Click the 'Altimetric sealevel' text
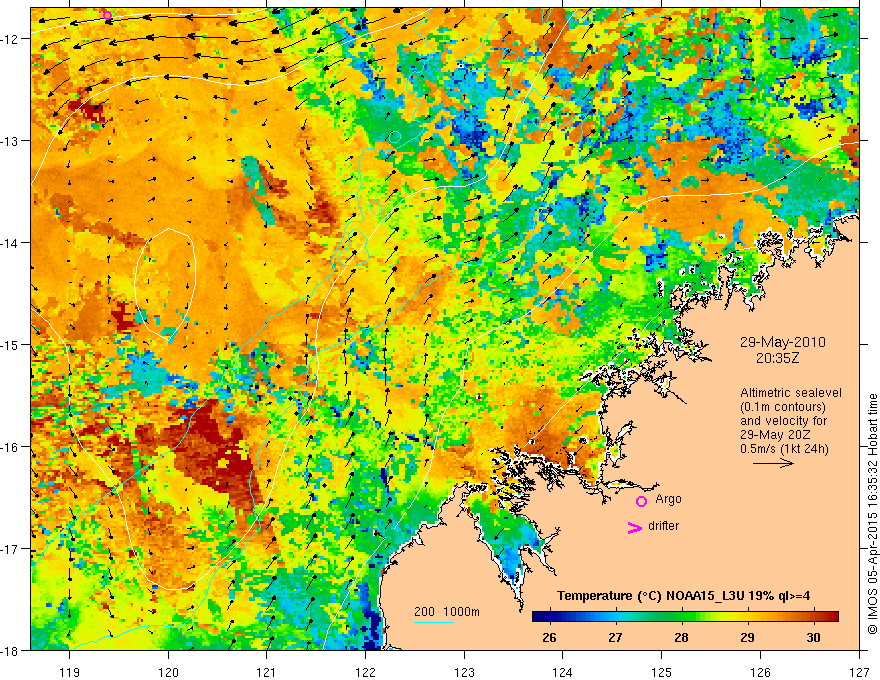Screen dimensions: 880x680 791,393
